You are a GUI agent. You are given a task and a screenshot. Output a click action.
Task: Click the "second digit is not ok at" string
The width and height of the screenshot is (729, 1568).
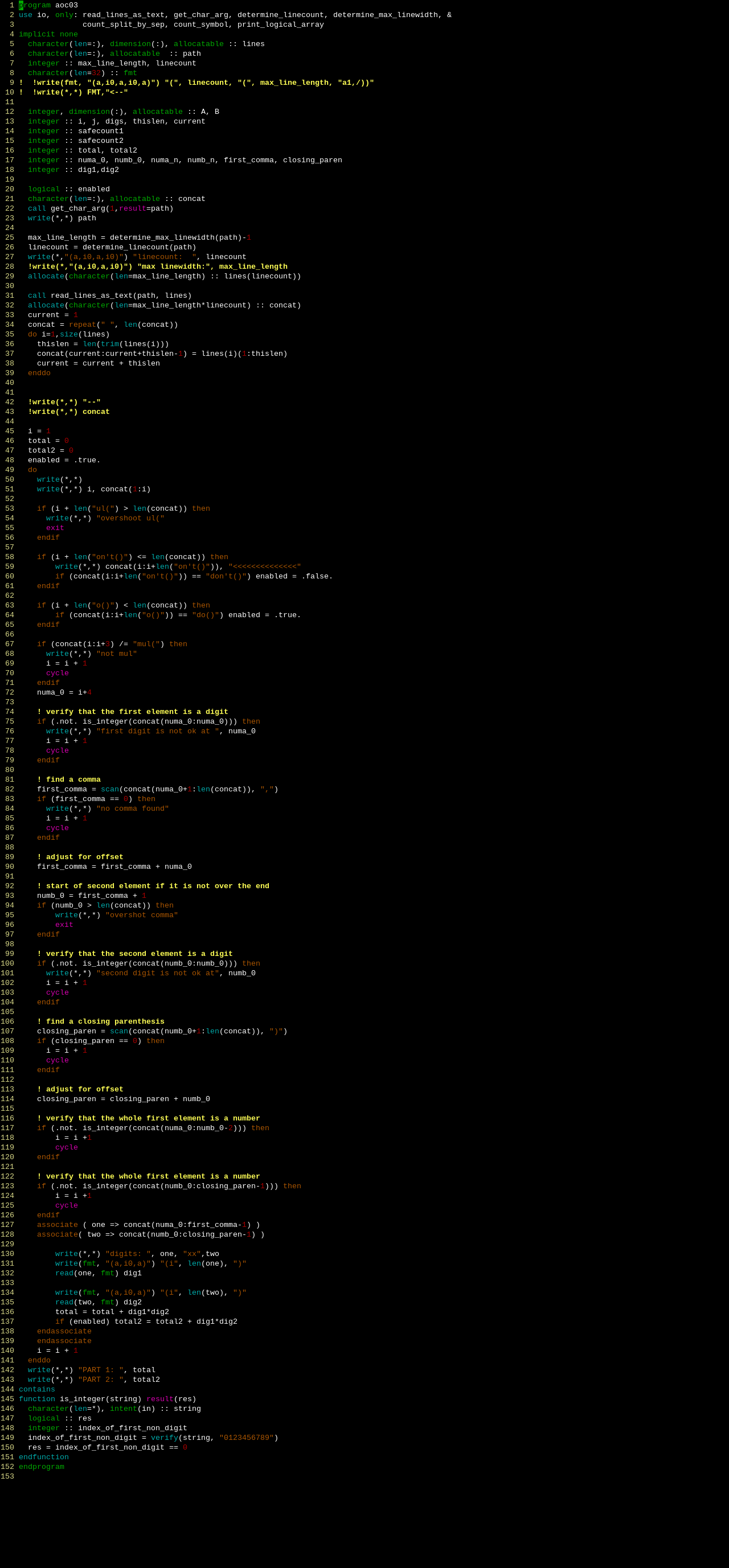pos(158,974)
